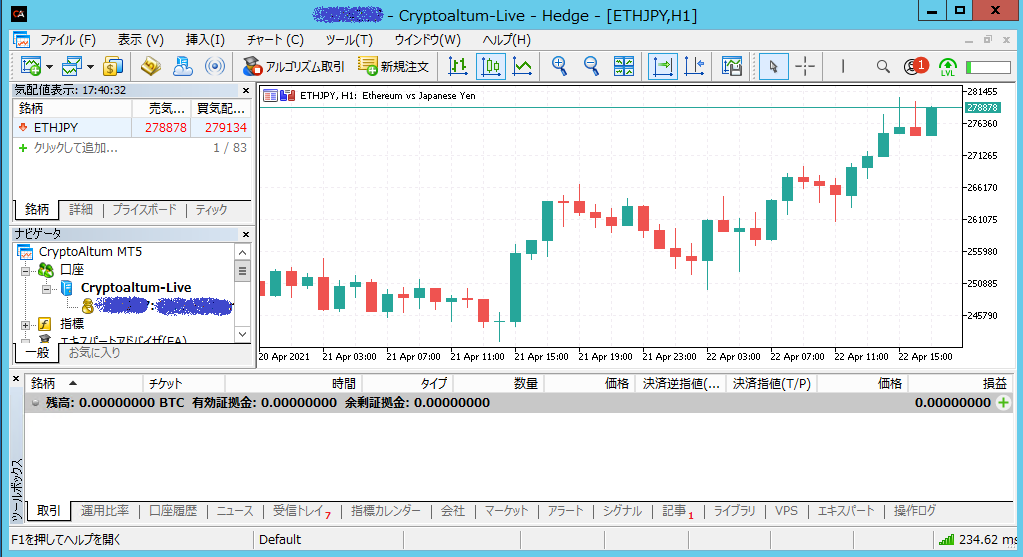Click the chart profiles toolbar icon
The width and height of the screenshot is (1023, 557).
[x=72, y=66]
